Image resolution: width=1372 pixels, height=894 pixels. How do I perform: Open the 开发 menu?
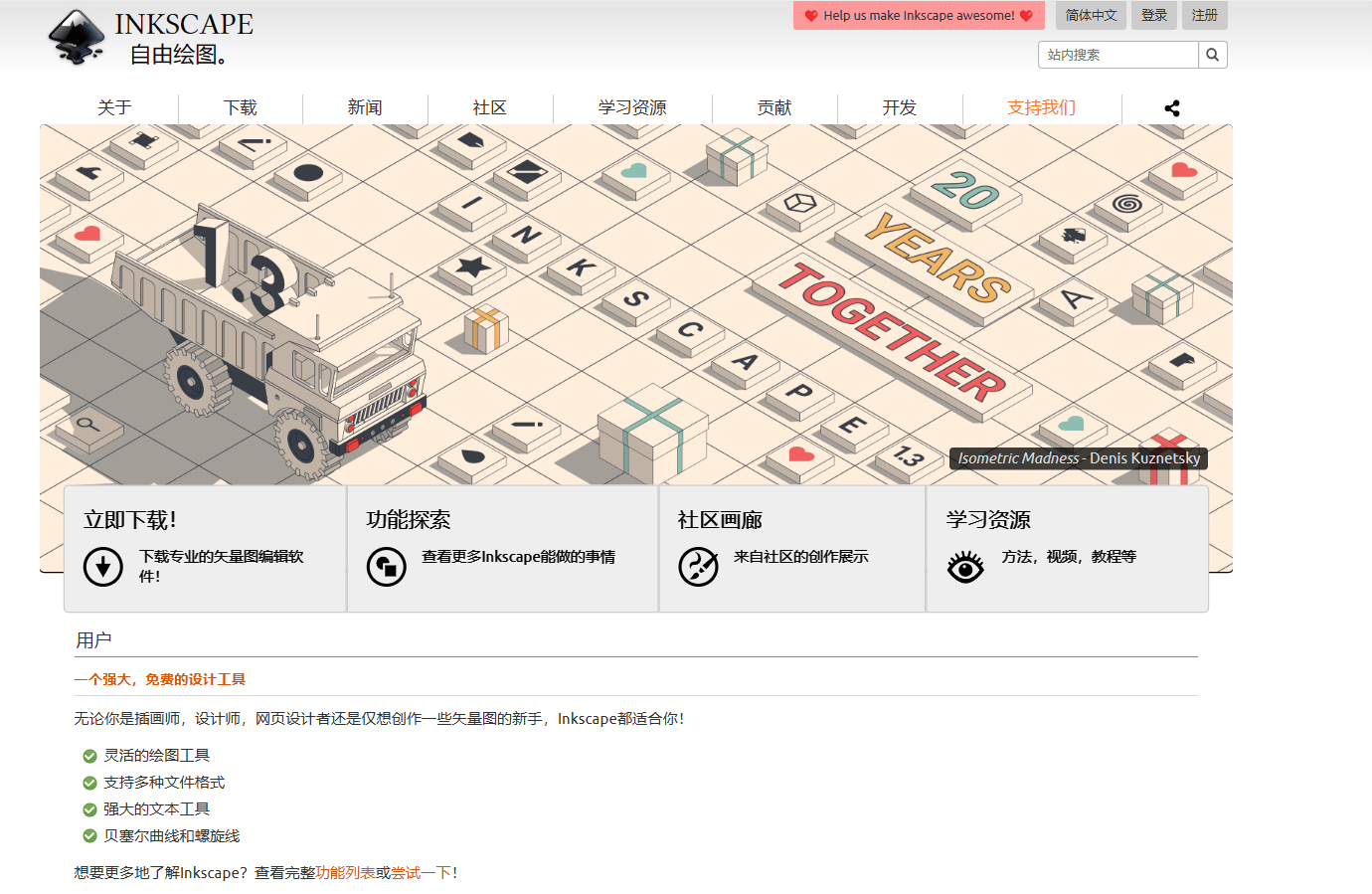coord(900,107)
